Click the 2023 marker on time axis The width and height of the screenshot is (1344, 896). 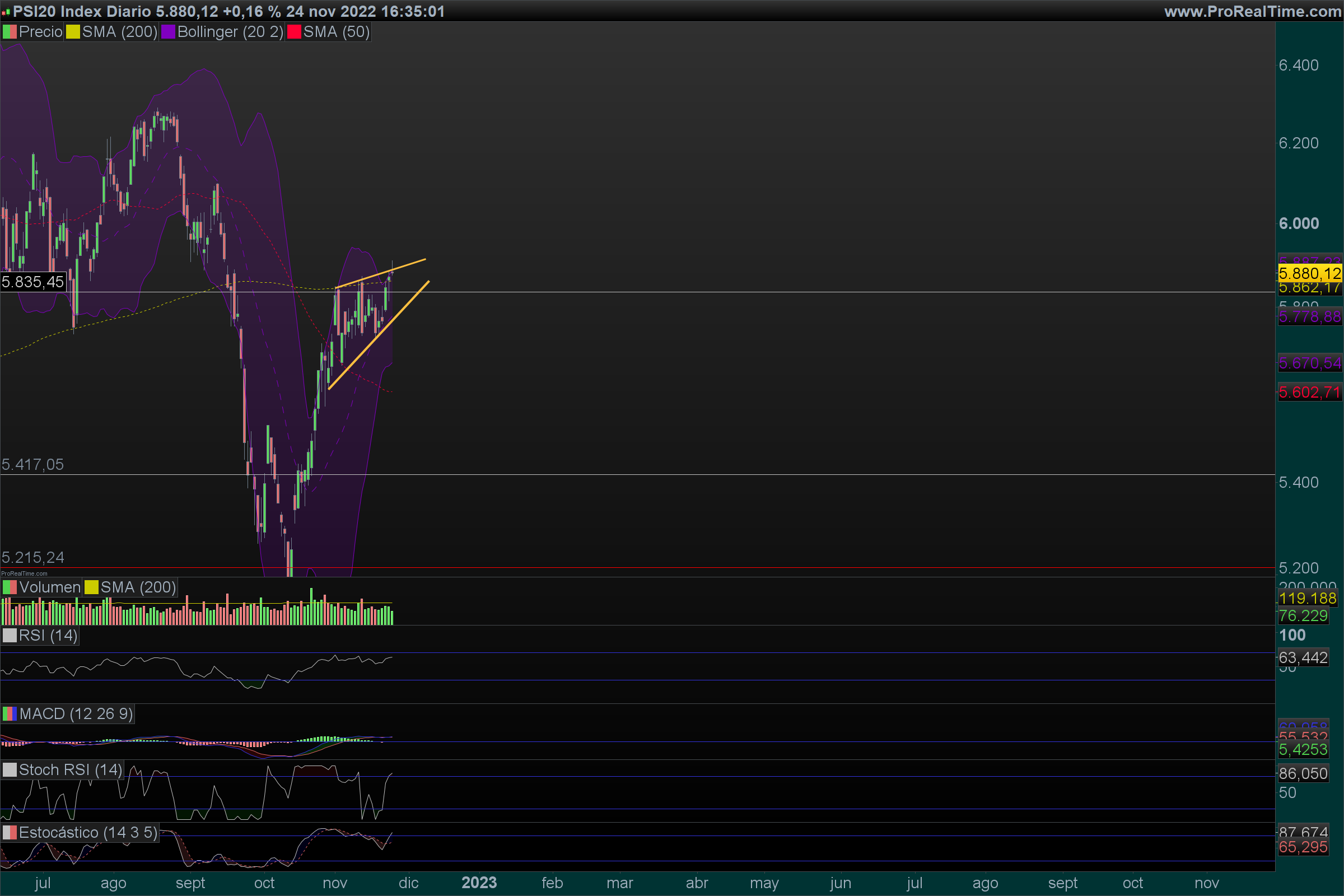(479, 883)
